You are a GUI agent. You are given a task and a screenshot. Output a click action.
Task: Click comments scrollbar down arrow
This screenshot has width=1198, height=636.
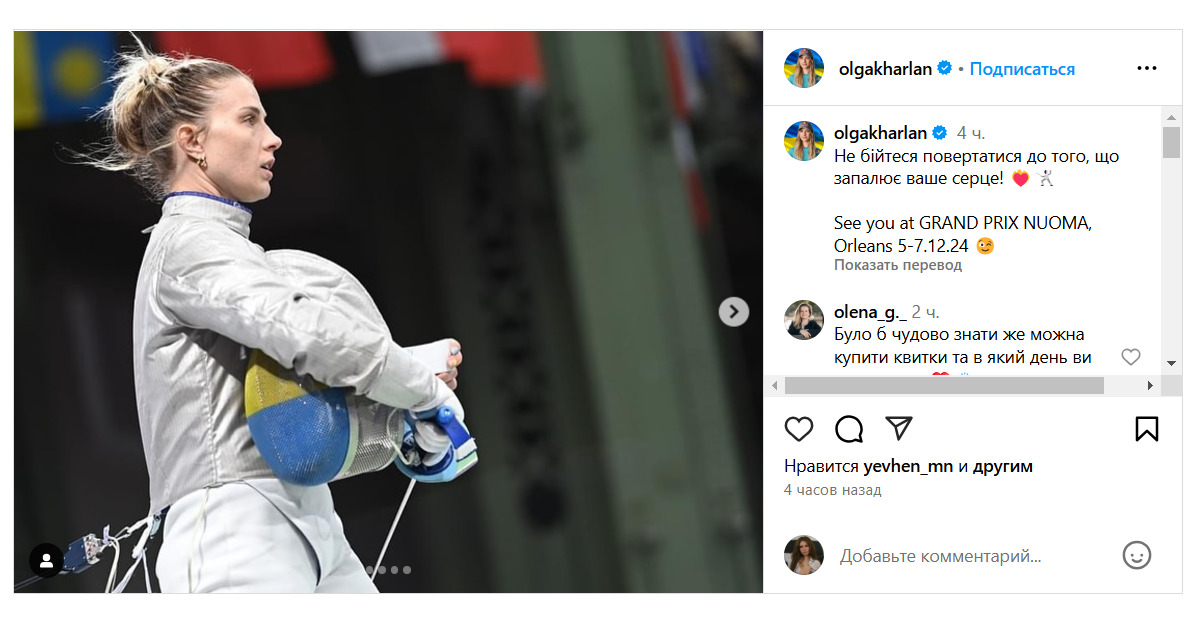click(x=1171, y=363)
